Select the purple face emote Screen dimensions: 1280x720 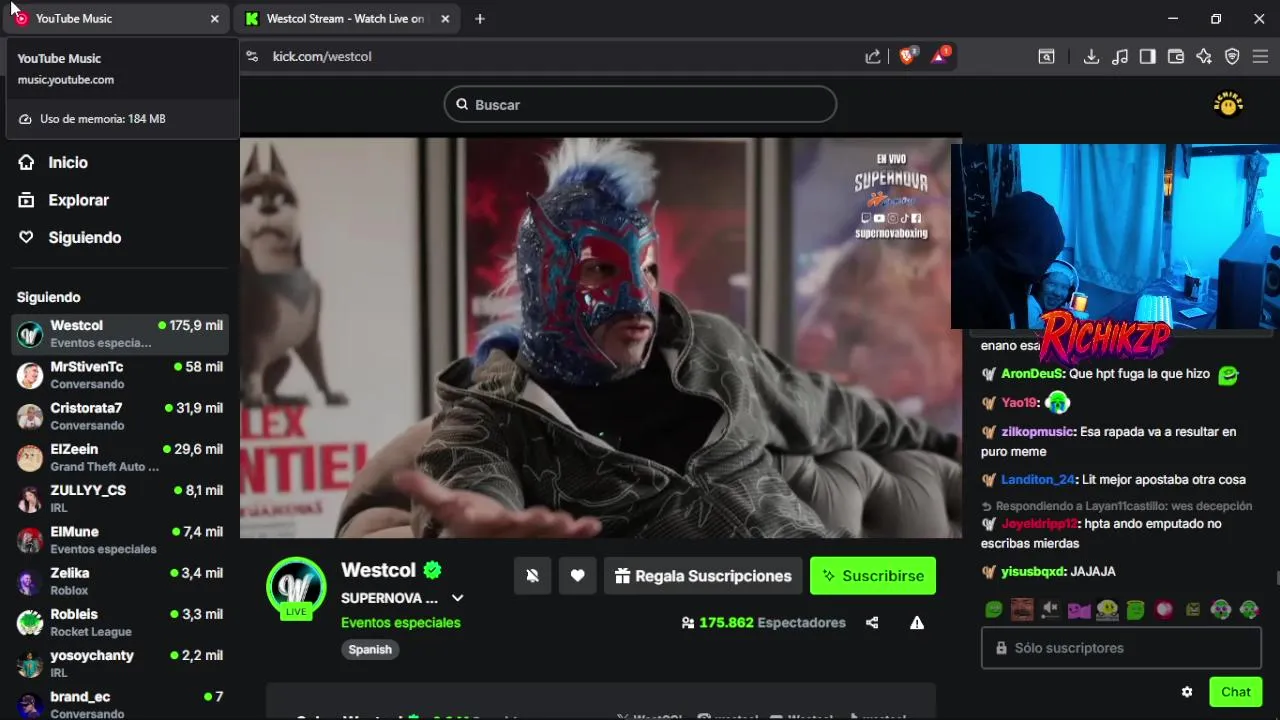point(1078,609)
